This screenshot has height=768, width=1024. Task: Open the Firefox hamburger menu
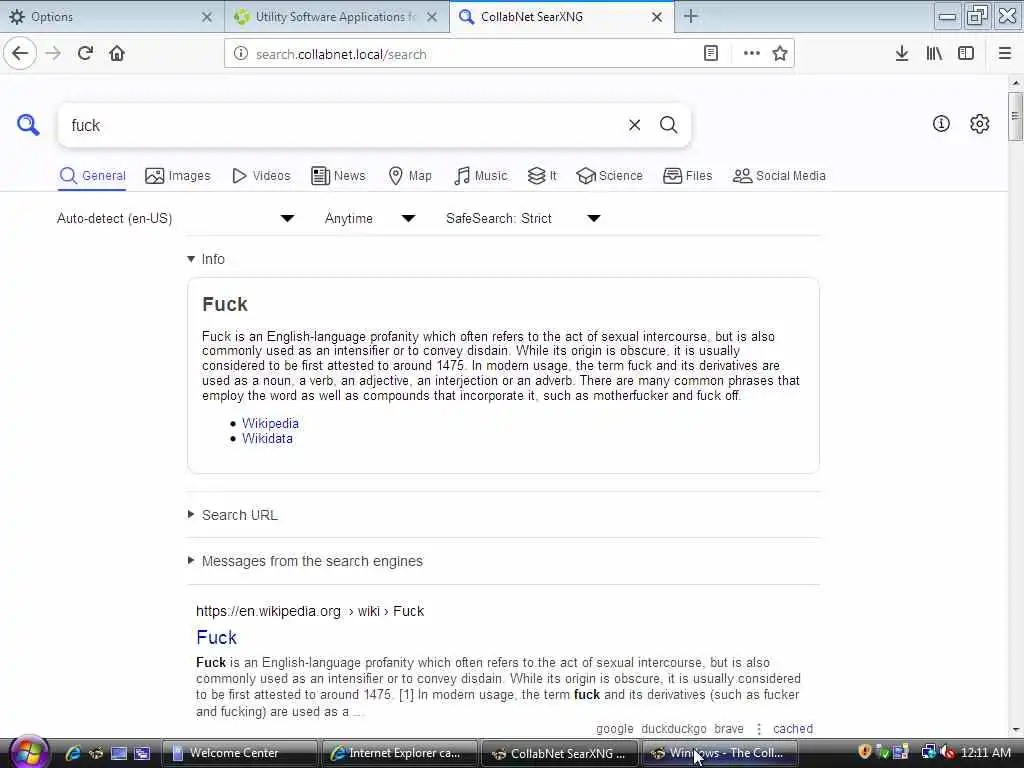1004,54
